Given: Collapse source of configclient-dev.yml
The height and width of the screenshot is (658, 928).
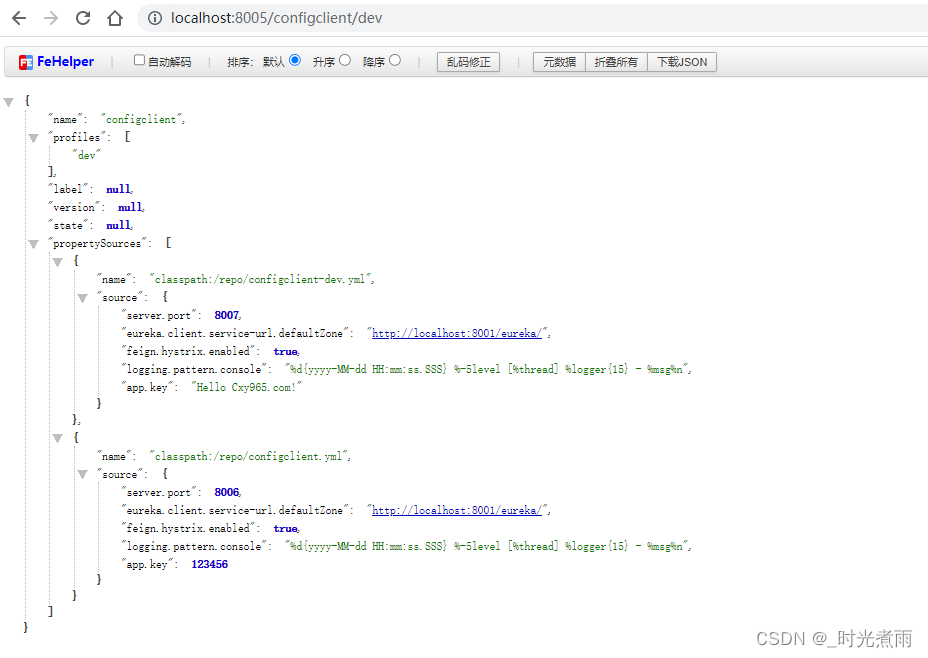Looking at the screenshot, I should (83, 298).
